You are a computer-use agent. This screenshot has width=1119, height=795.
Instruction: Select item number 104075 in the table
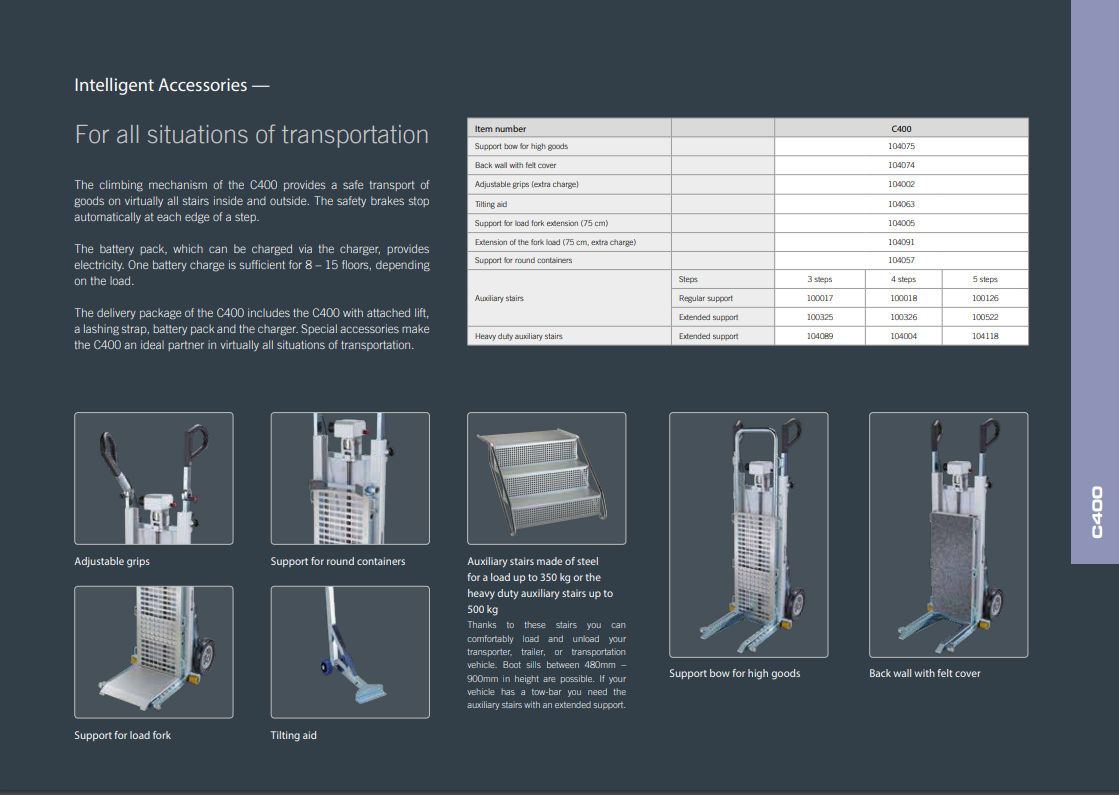[901, 146]
